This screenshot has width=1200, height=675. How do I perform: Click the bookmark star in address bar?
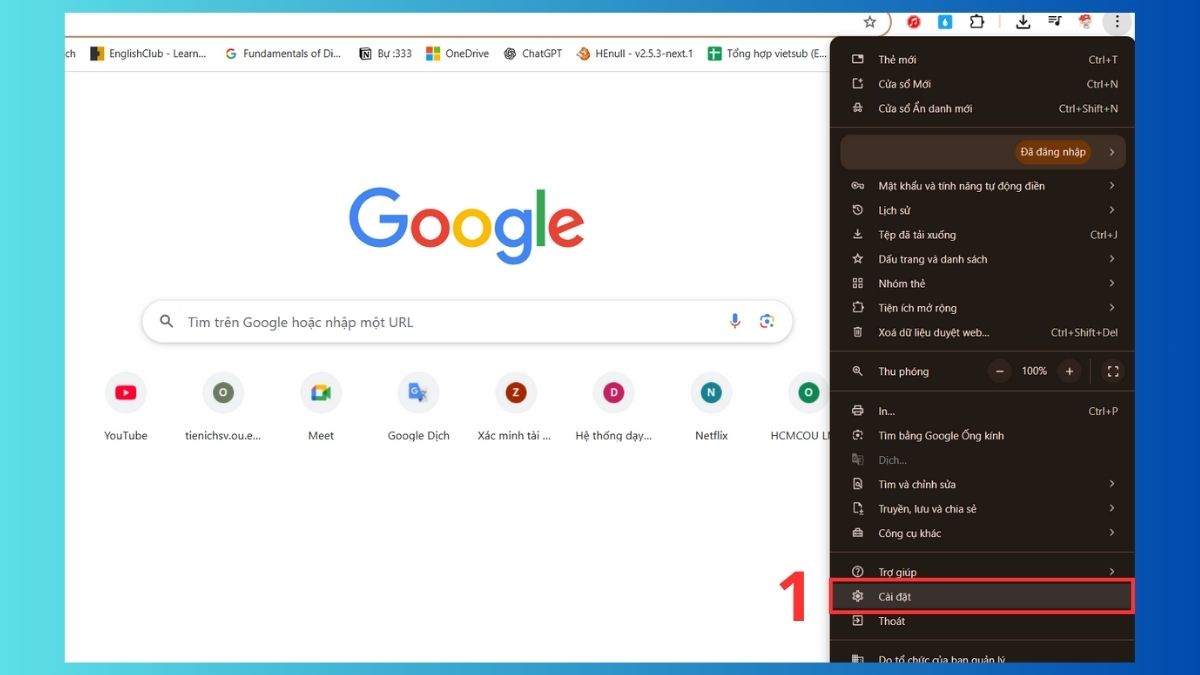(x=869, y=21)
